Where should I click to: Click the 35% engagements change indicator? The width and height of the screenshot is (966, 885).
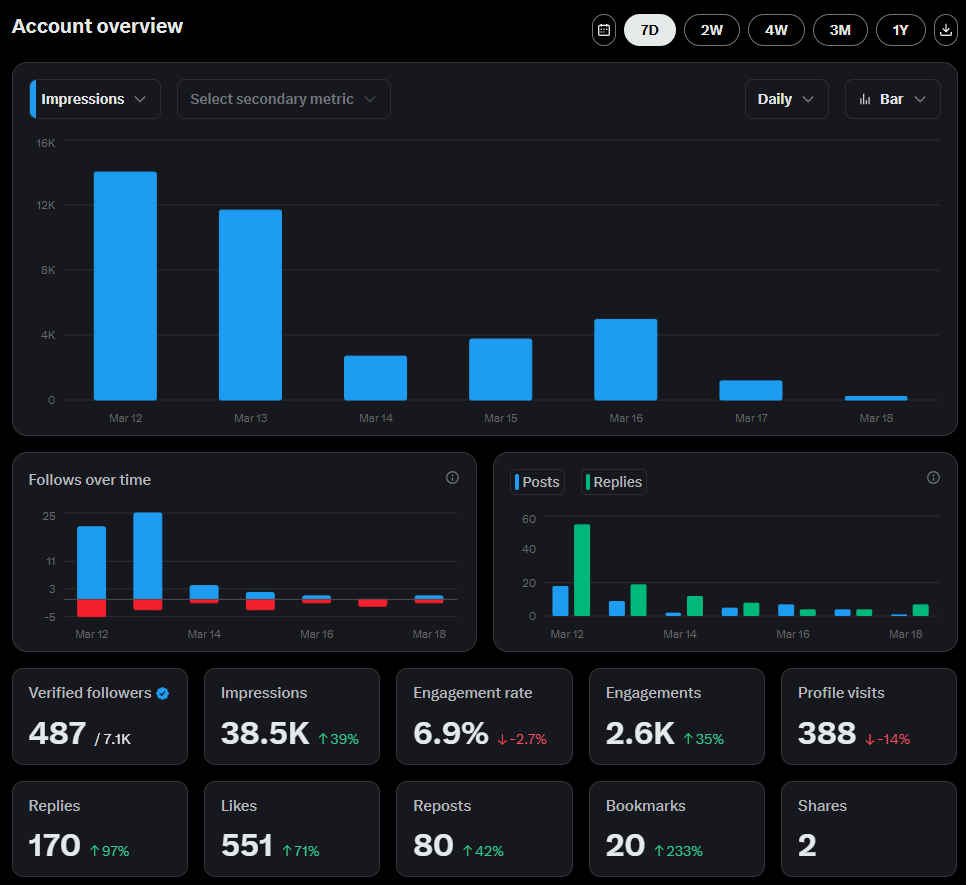(704, 739)
